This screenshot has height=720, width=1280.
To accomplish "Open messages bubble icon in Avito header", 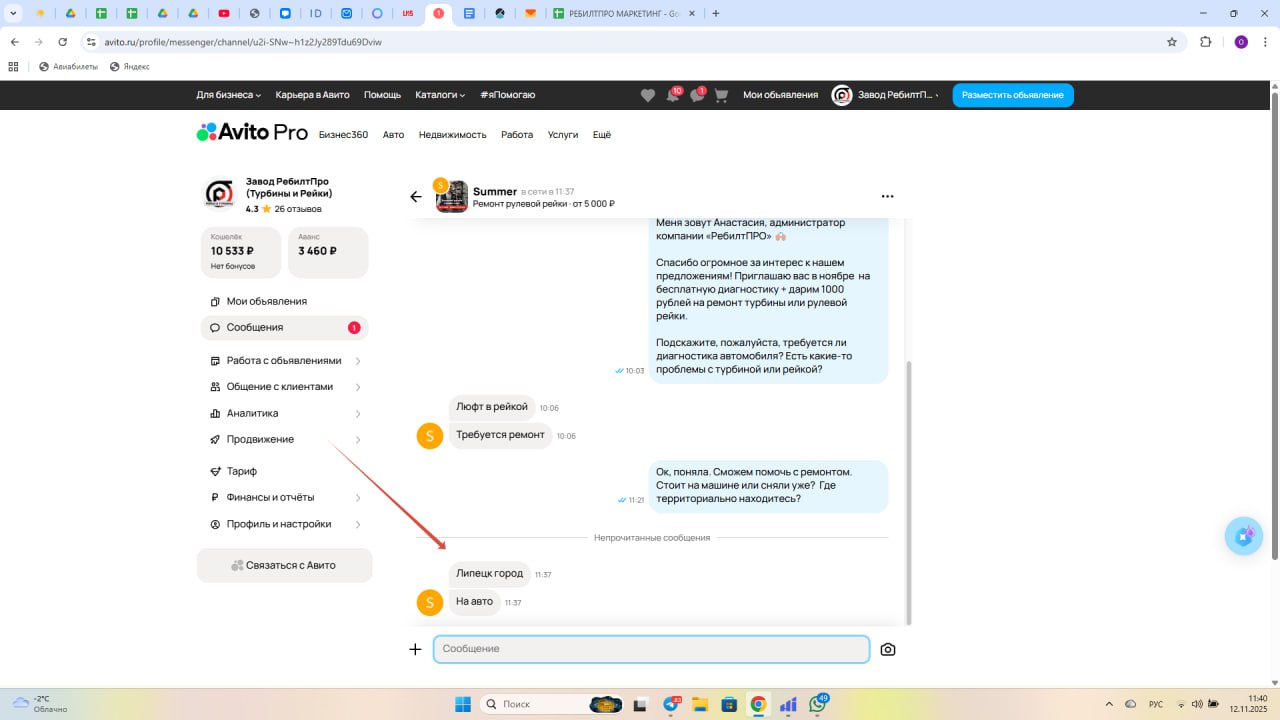I will 697,95.
